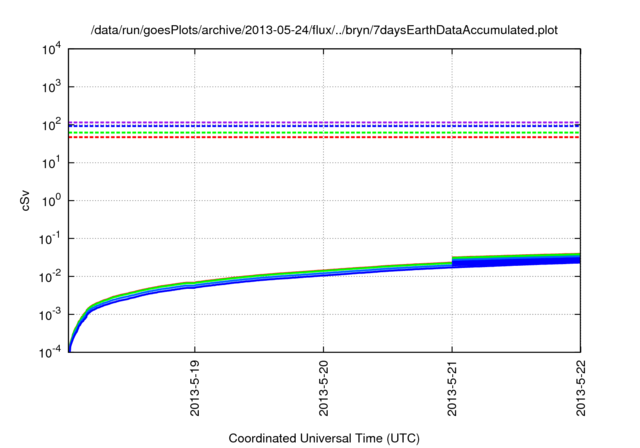Viewport: 640px width, 448px height.
Task: Click the 10^-1 y-axis tick label
Action: coord(50,239)
